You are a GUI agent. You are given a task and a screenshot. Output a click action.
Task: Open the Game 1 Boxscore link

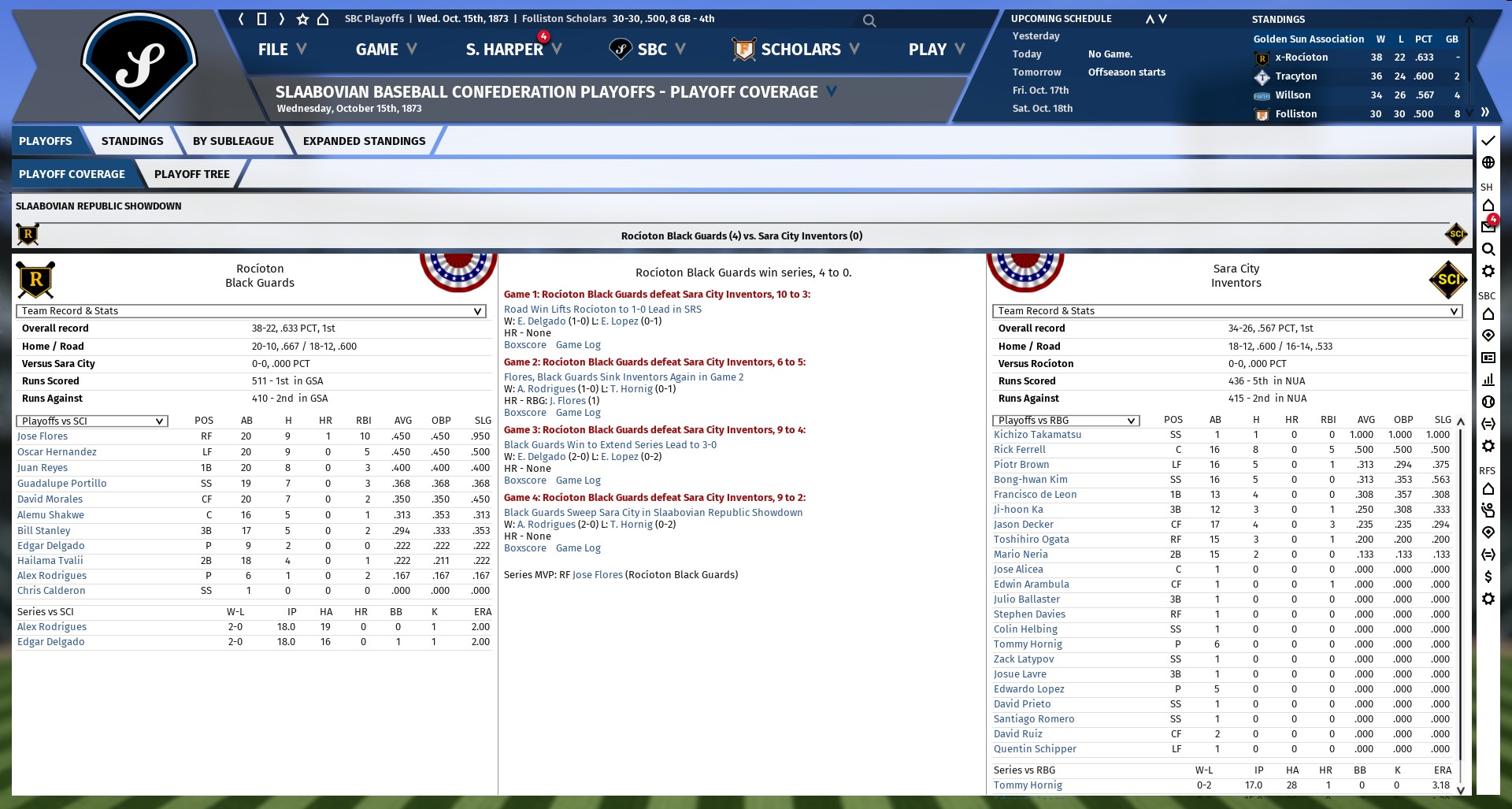[x=524, y=345]
